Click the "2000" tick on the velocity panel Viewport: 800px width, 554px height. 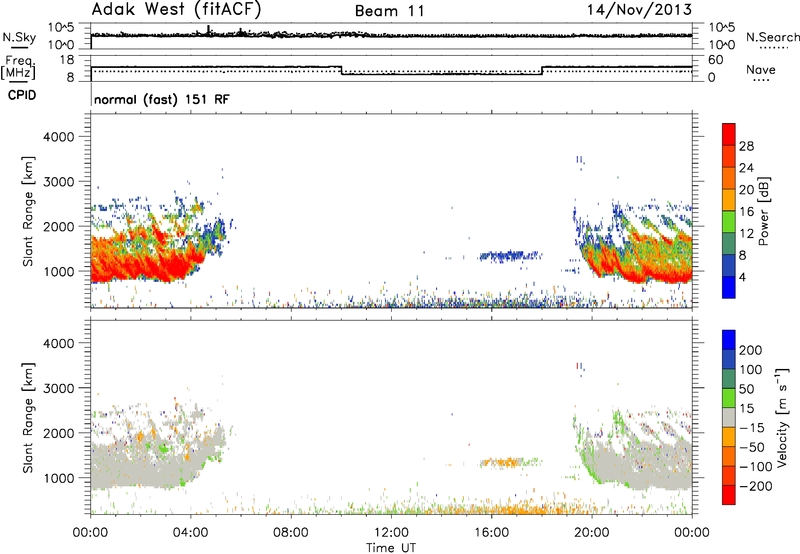pyautogui.click(x=58, y=433)
